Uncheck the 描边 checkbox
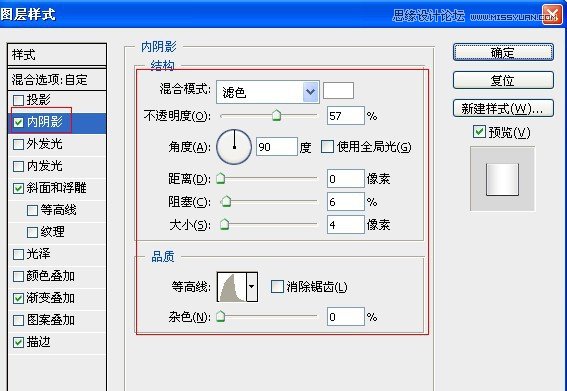567x391 pixels. click(18, 342)
